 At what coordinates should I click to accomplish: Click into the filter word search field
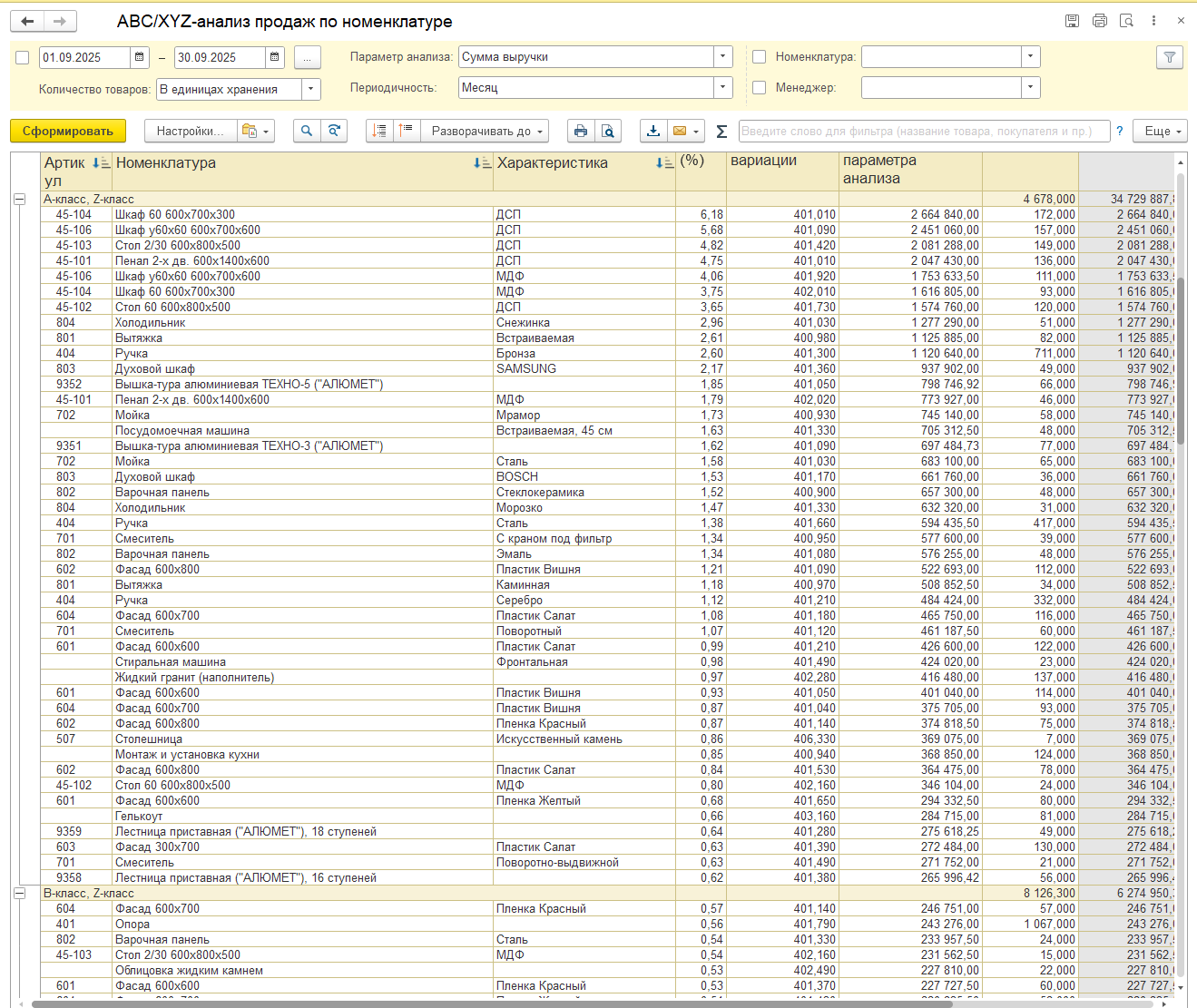point(924,132)
